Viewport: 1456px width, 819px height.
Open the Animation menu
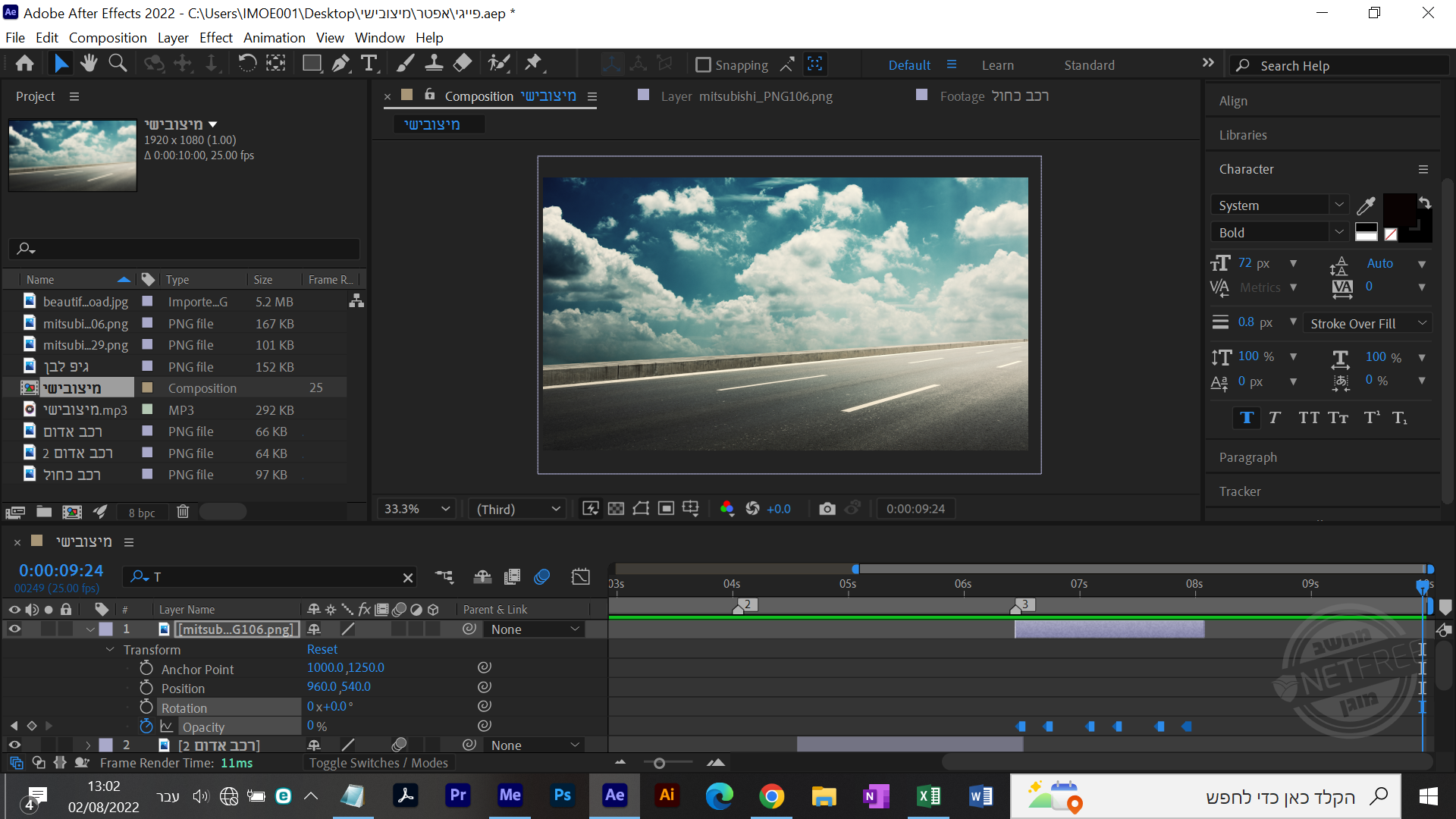pos(274,38)
